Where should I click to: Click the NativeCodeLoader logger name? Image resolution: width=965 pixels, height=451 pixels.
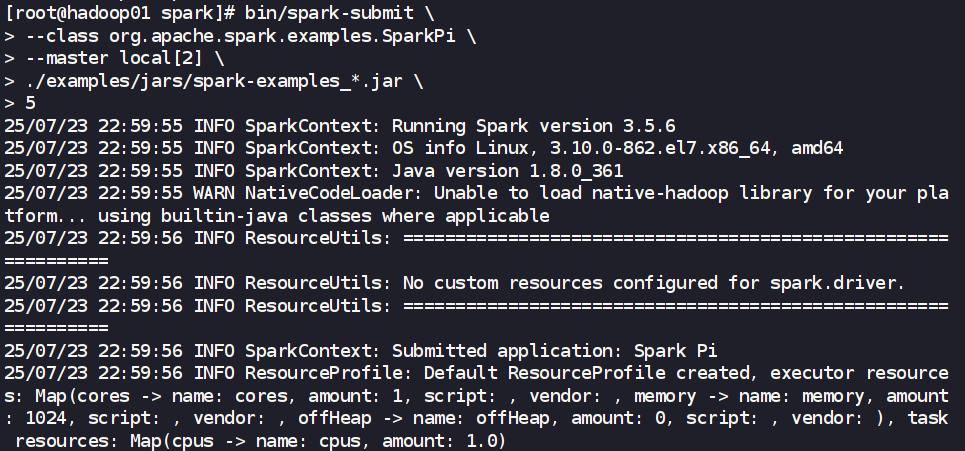coord(318,193)
